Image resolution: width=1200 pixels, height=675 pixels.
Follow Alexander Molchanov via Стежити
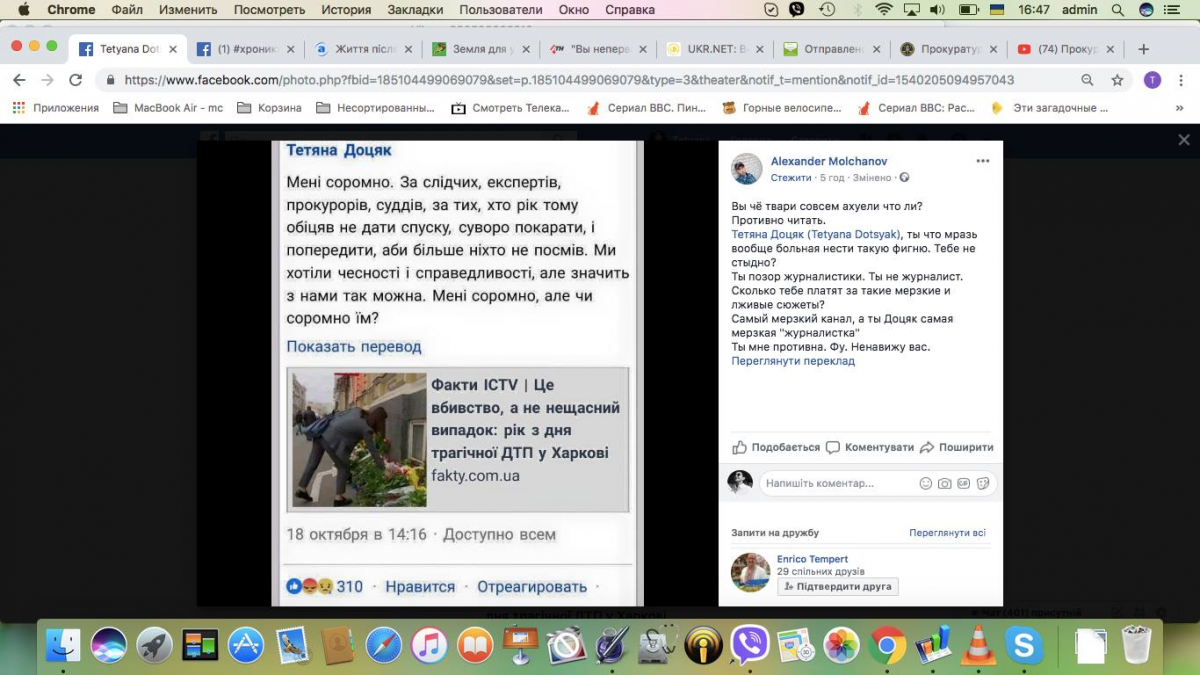[x=790, y=177]
